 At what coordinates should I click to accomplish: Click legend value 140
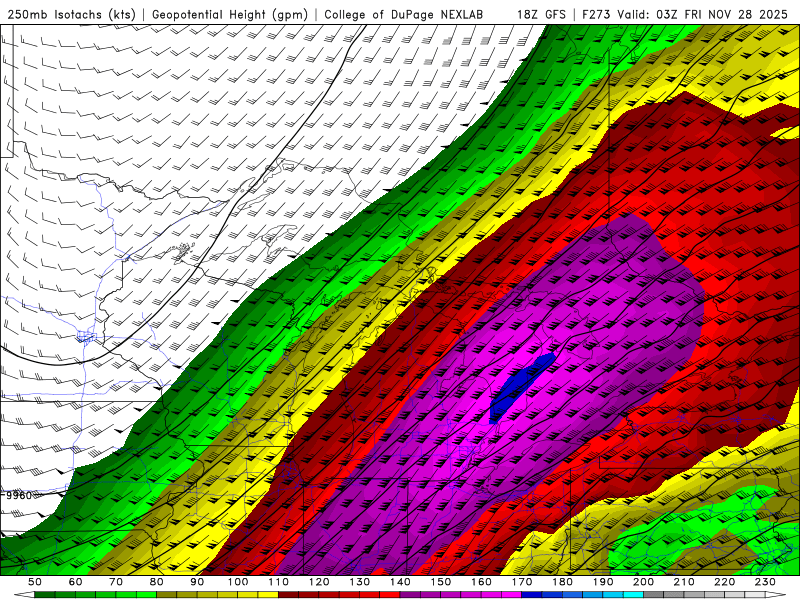pyautogui.click(x=400, y=582)
